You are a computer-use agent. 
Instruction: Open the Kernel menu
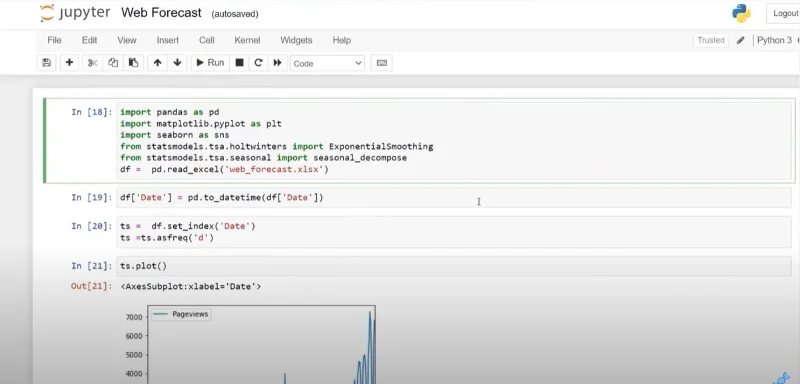[x=247, y=40]
